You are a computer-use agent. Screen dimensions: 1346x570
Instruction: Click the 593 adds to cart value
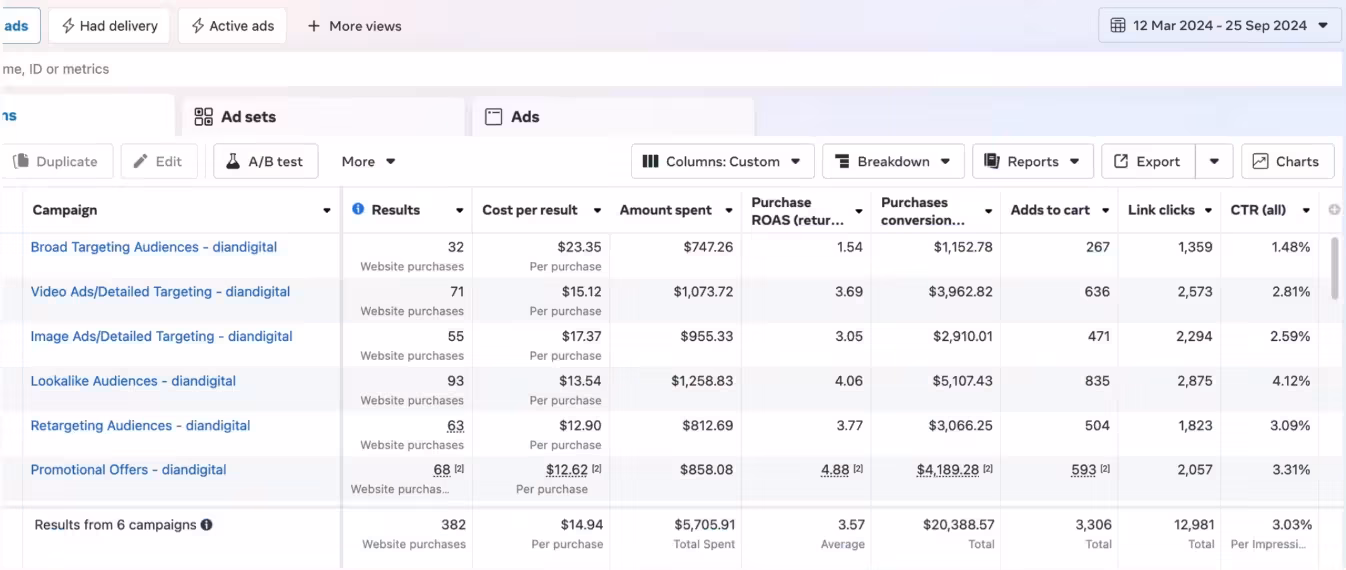click(1083, 470)
